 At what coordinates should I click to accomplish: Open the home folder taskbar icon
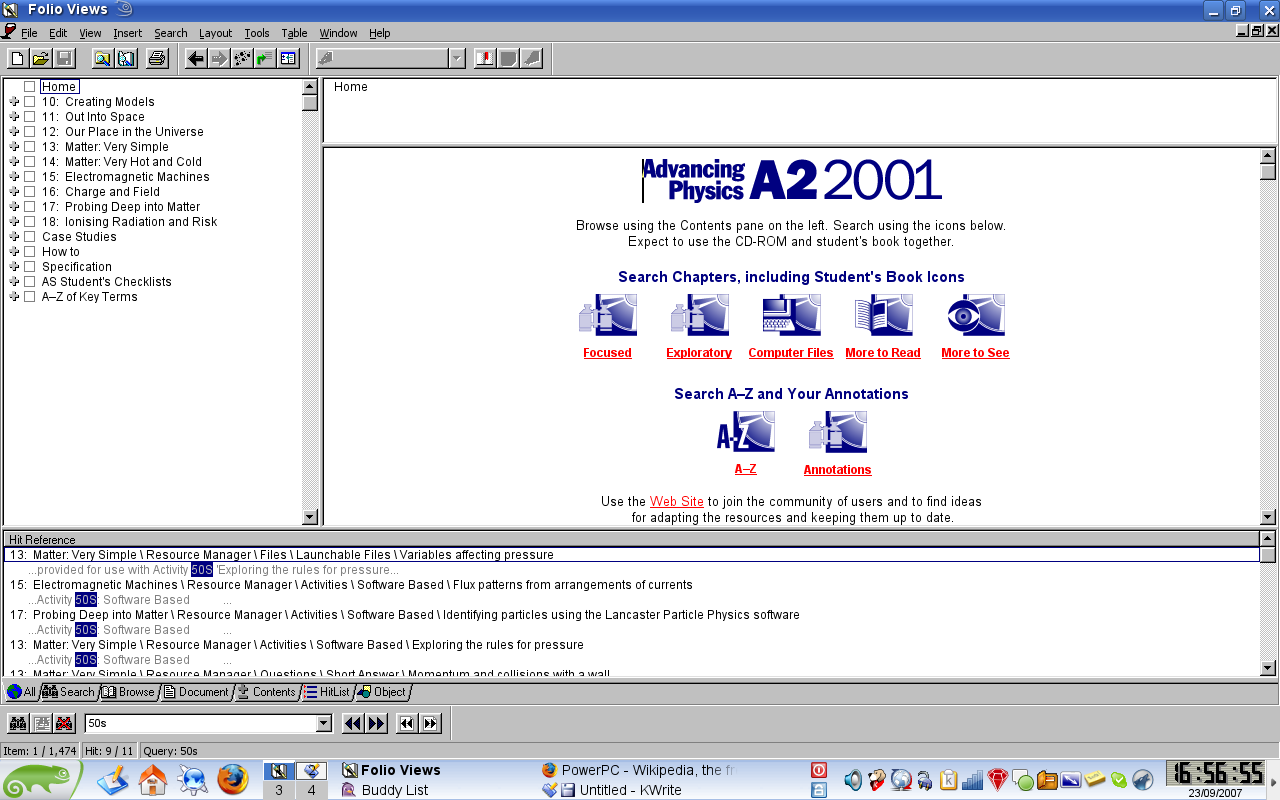153,779
